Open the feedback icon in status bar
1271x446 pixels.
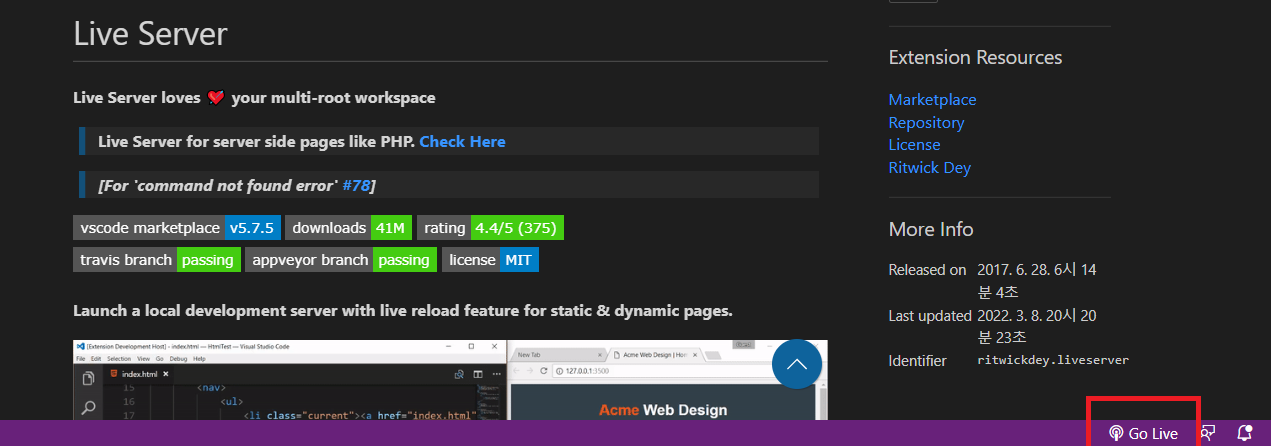(1208, 433)
